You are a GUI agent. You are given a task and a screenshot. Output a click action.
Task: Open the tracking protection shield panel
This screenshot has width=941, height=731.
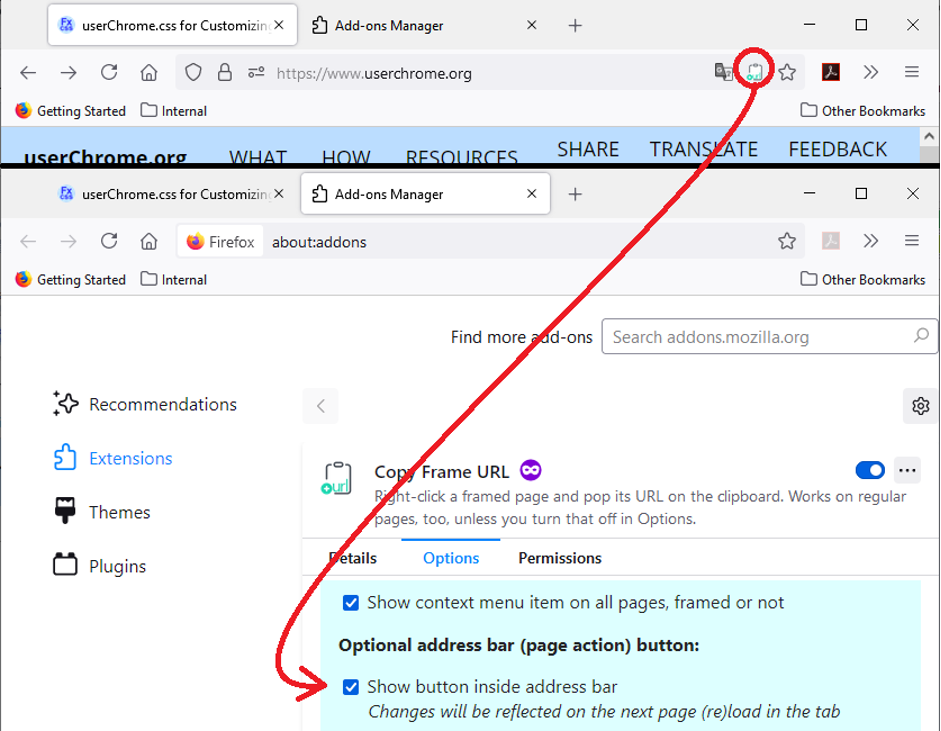pyautogui.click(x=194, y=72)
